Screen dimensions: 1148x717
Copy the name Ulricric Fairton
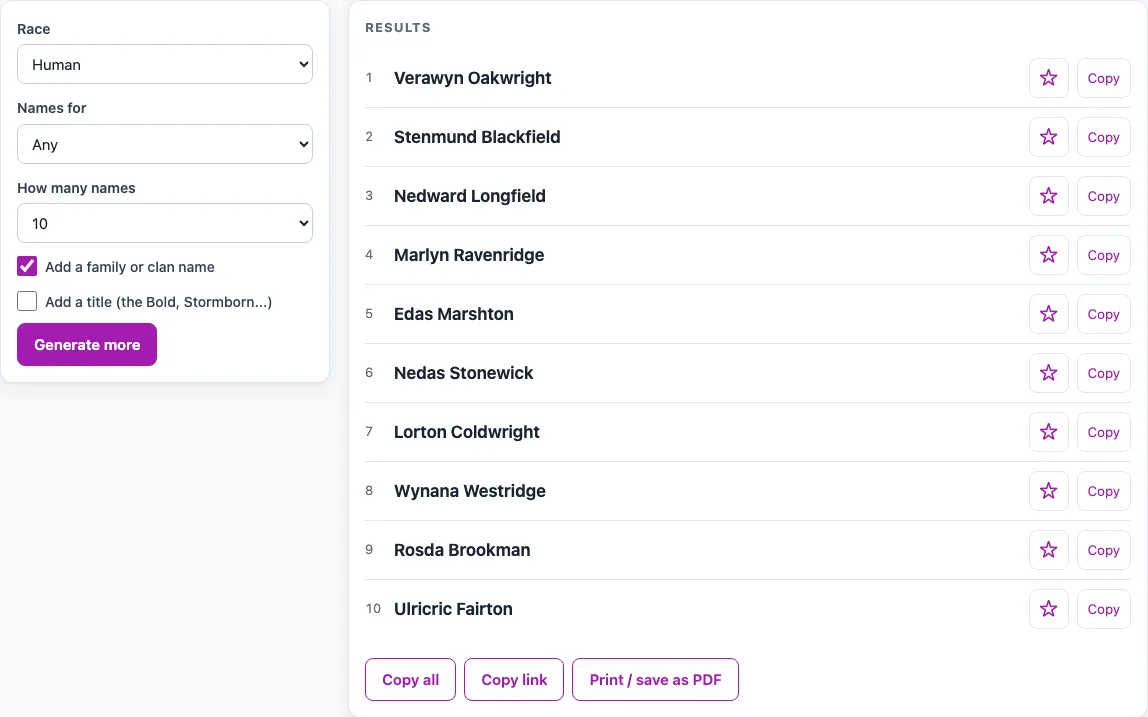pos(1103,609)
